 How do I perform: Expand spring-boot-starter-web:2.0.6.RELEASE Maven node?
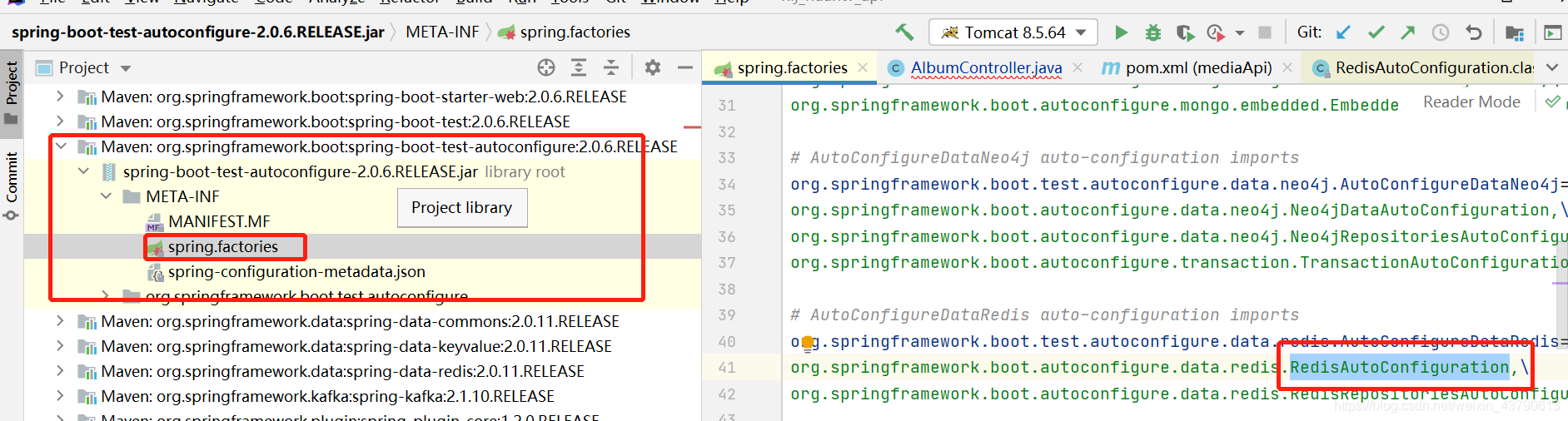(x=60, y=97)
